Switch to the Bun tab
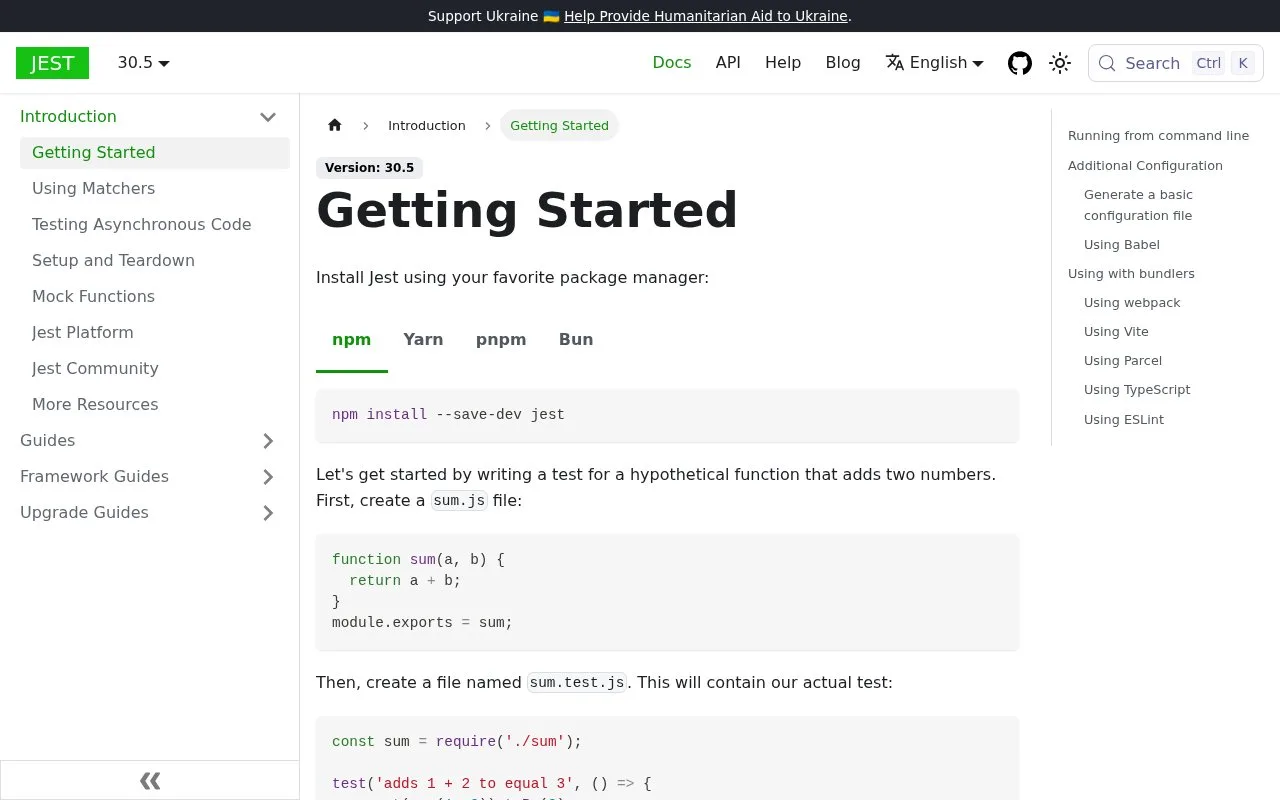 pyautogui.click(x=576, y=340)
